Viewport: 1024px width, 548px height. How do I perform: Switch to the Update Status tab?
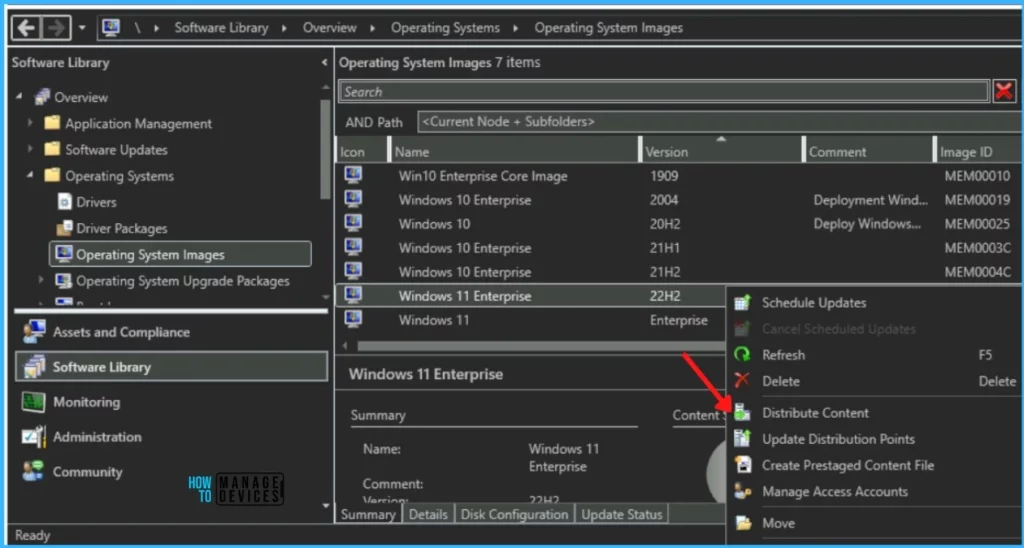pos(622,514)
